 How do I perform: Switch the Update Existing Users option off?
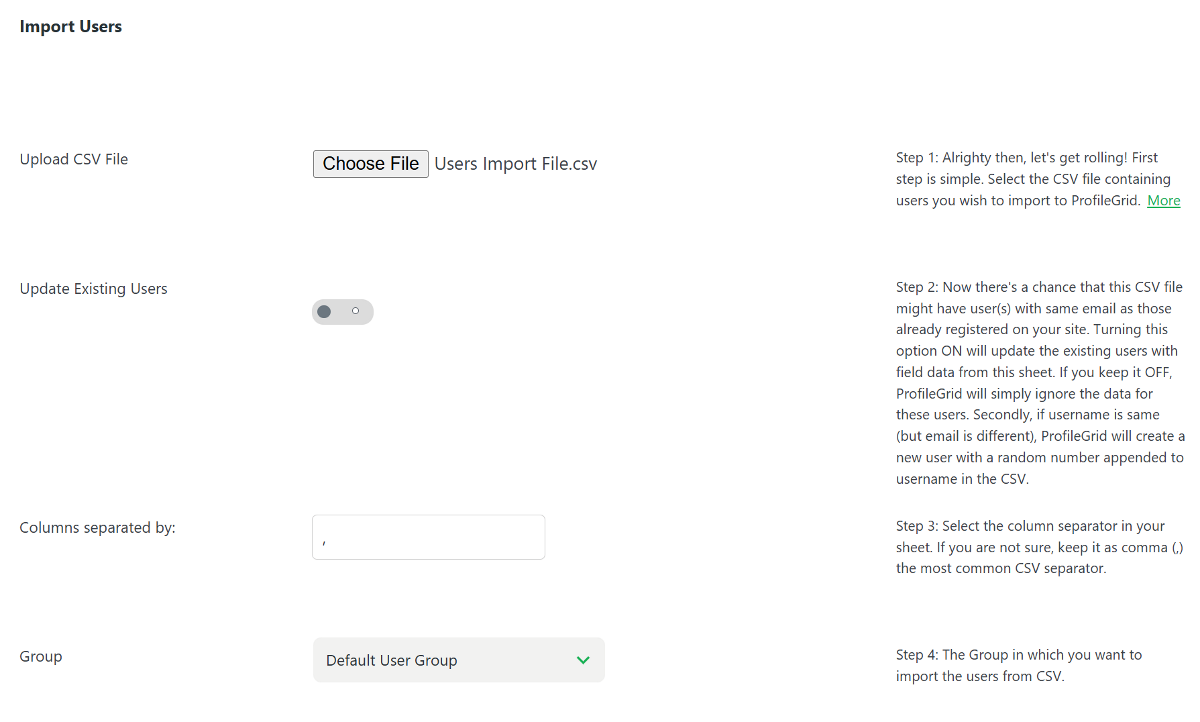[342, 311]
